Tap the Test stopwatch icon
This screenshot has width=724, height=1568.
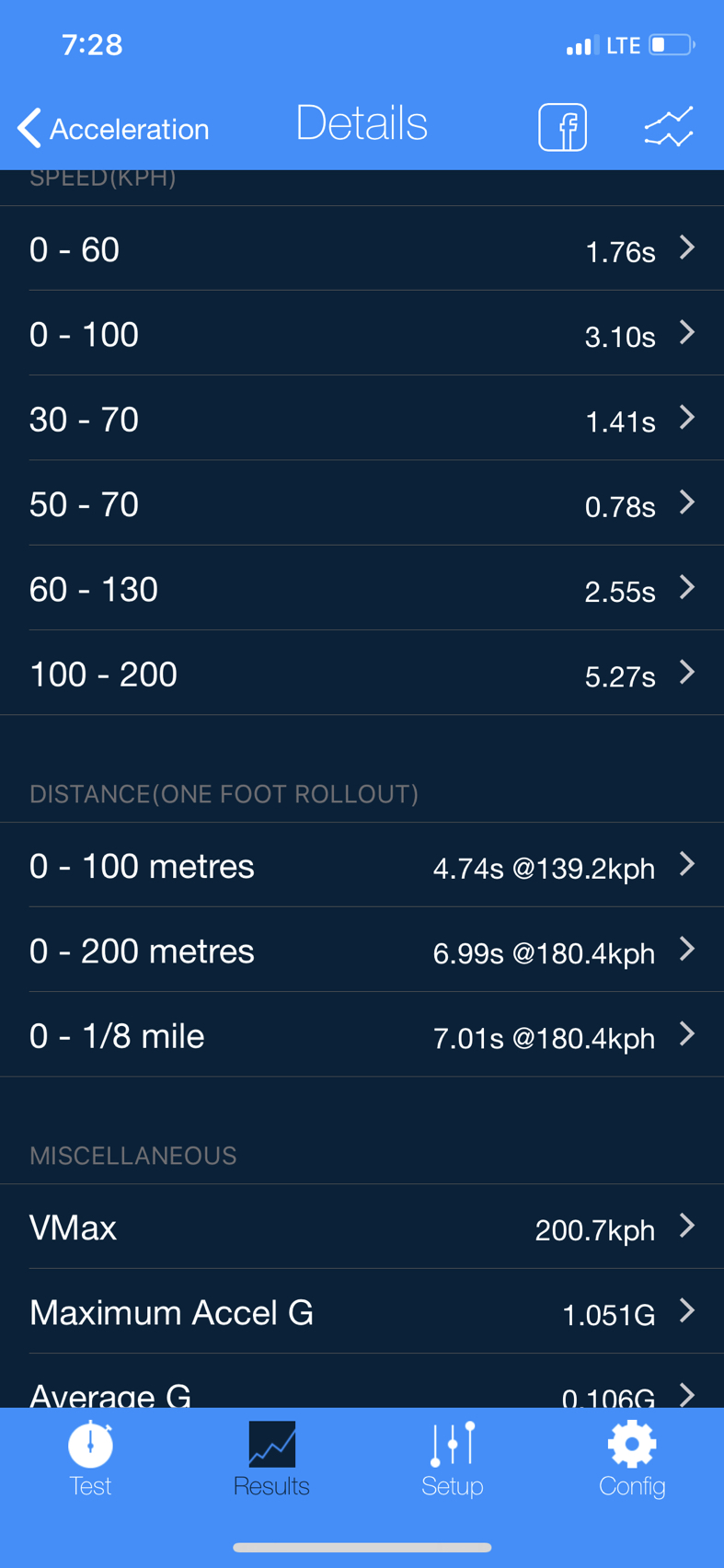(x=90, y=1444)
